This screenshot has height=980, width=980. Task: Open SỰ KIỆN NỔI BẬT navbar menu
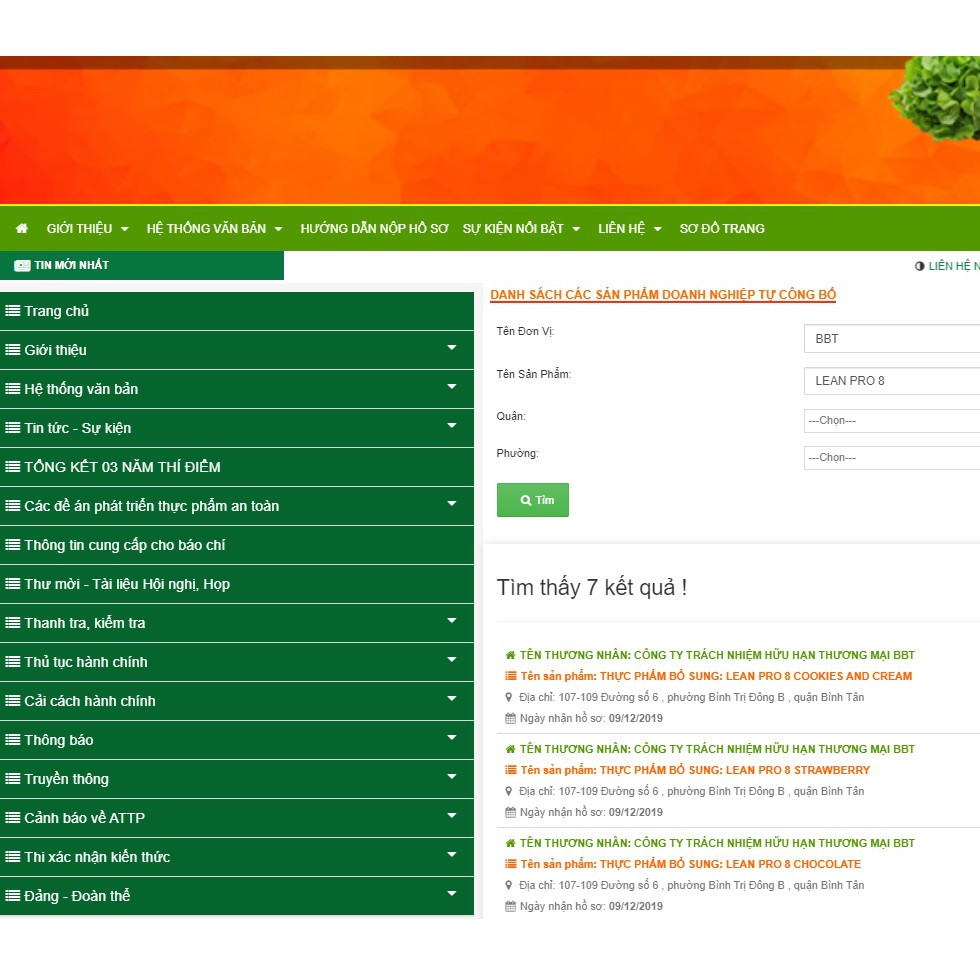tap(520, 229)
